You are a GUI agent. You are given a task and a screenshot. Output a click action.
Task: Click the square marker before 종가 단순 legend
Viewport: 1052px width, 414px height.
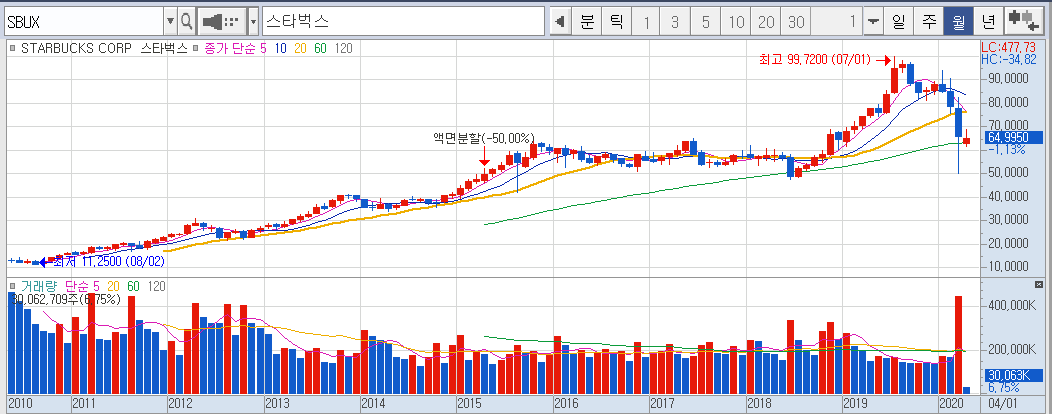[x=194, y=48]
